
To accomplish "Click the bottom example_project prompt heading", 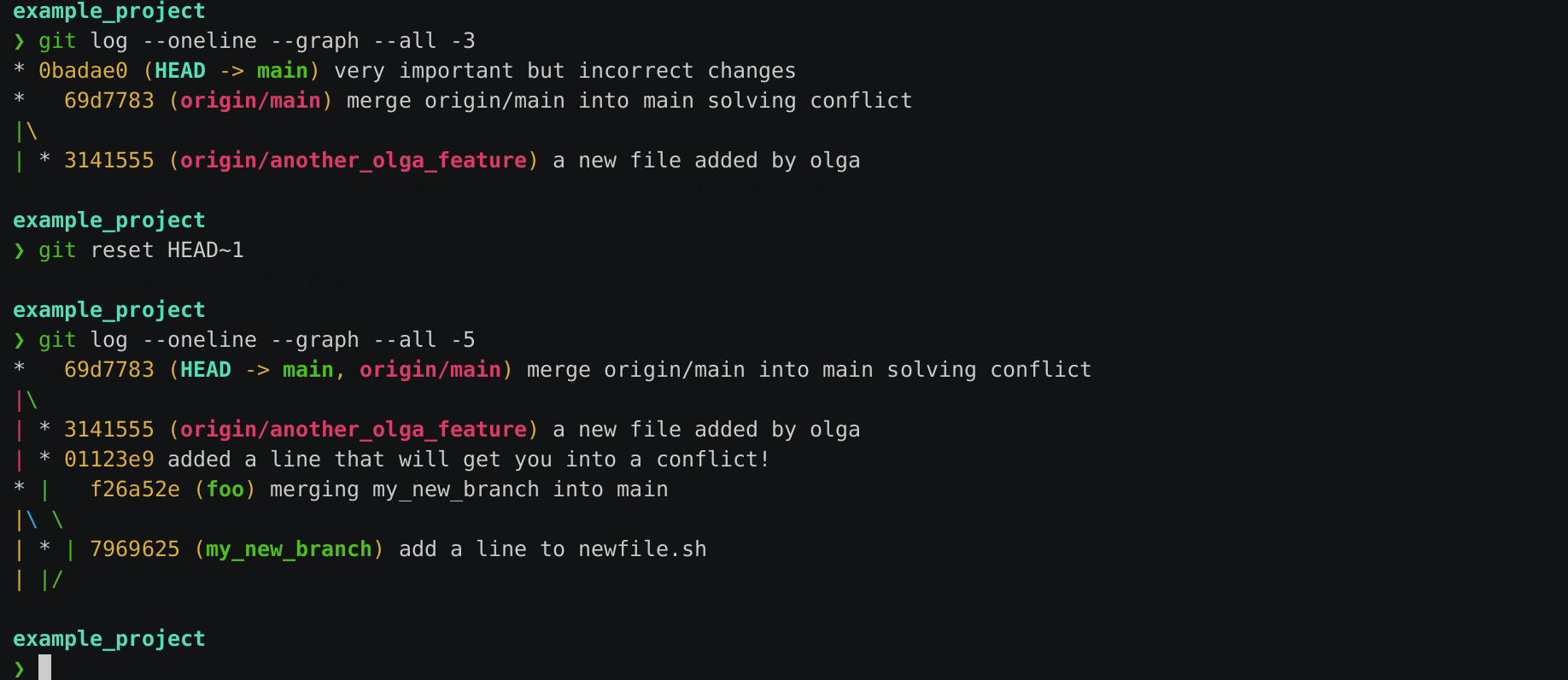I will pyautogui.click(x=109, y=640).
